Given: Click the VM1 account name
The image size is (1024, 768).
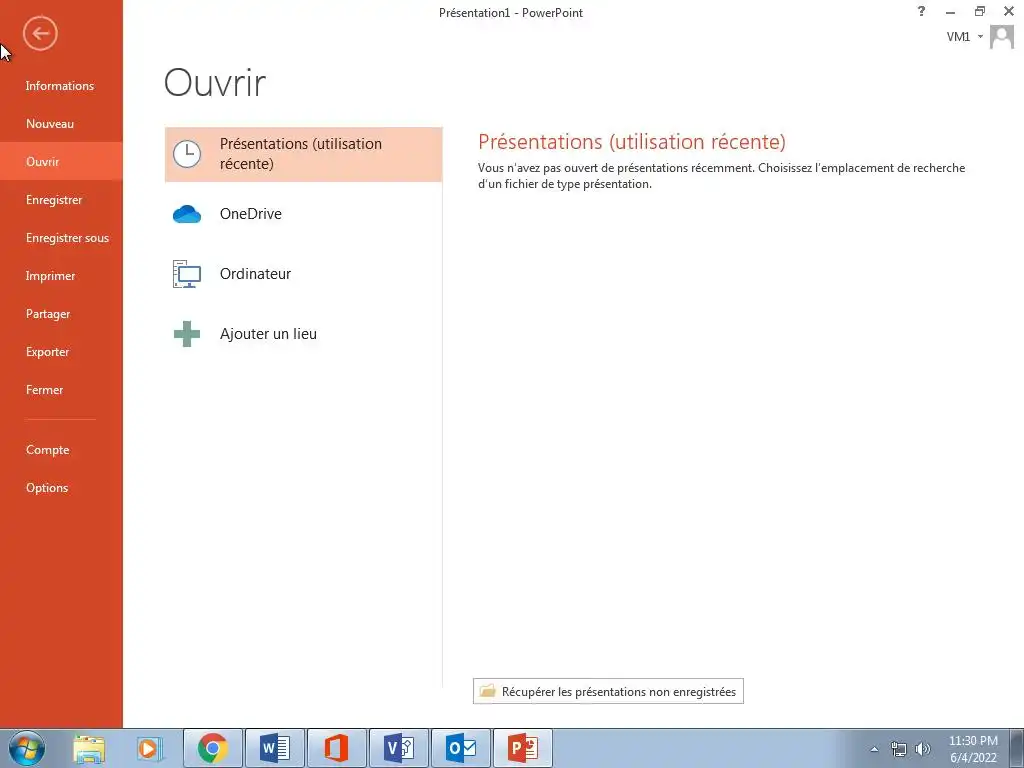Looking at the screenshot, I should pyautogui.click(x=958, y=37).
